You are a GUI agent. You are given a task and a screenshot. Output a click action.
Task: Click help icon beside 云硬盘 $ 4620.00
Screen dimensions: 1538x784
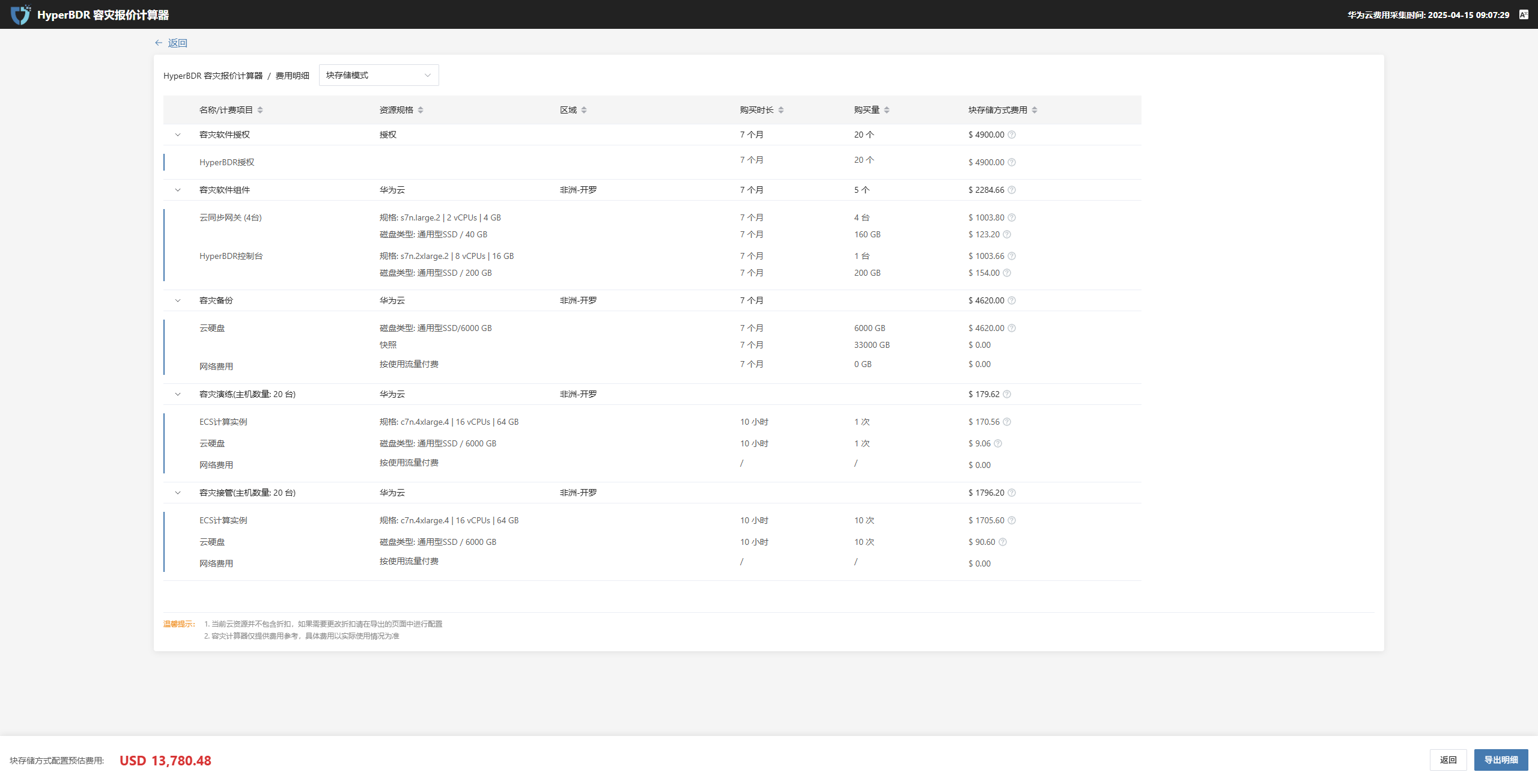[1012, 328]
